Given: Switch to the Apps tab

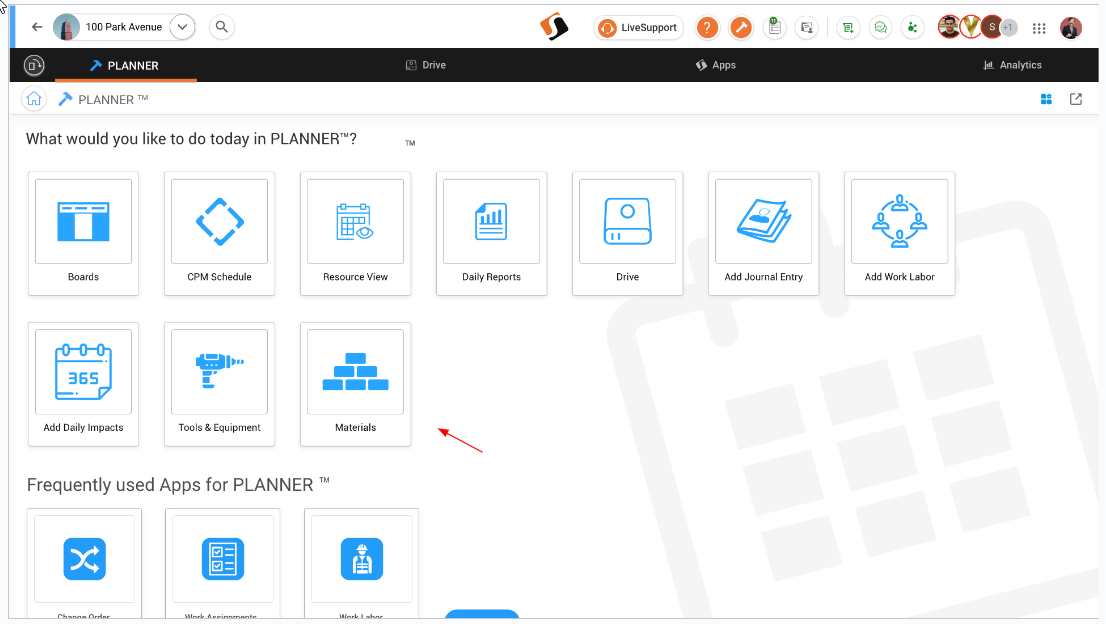Looking at the screenshot, I should [x=715, y=65].
